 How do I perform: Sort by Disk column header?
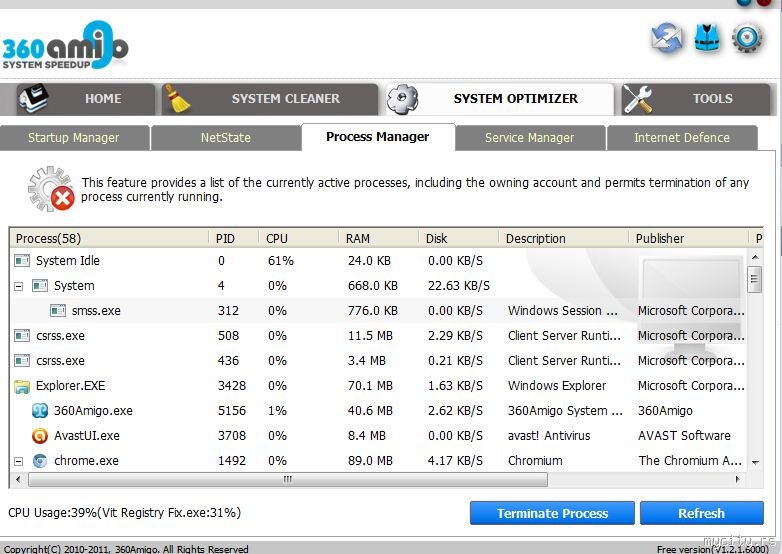point(458,238)
